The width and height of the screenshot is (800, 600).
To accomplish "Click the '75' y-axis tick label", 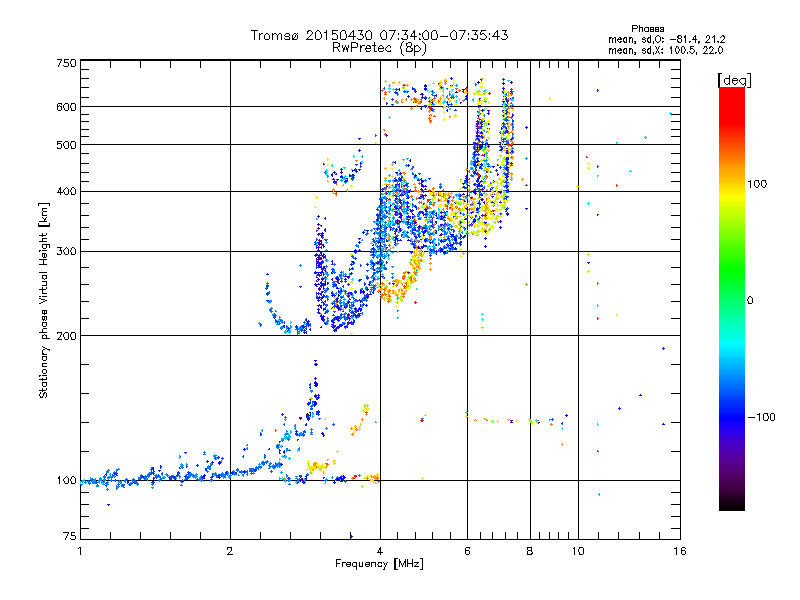I will click(70, 536).
